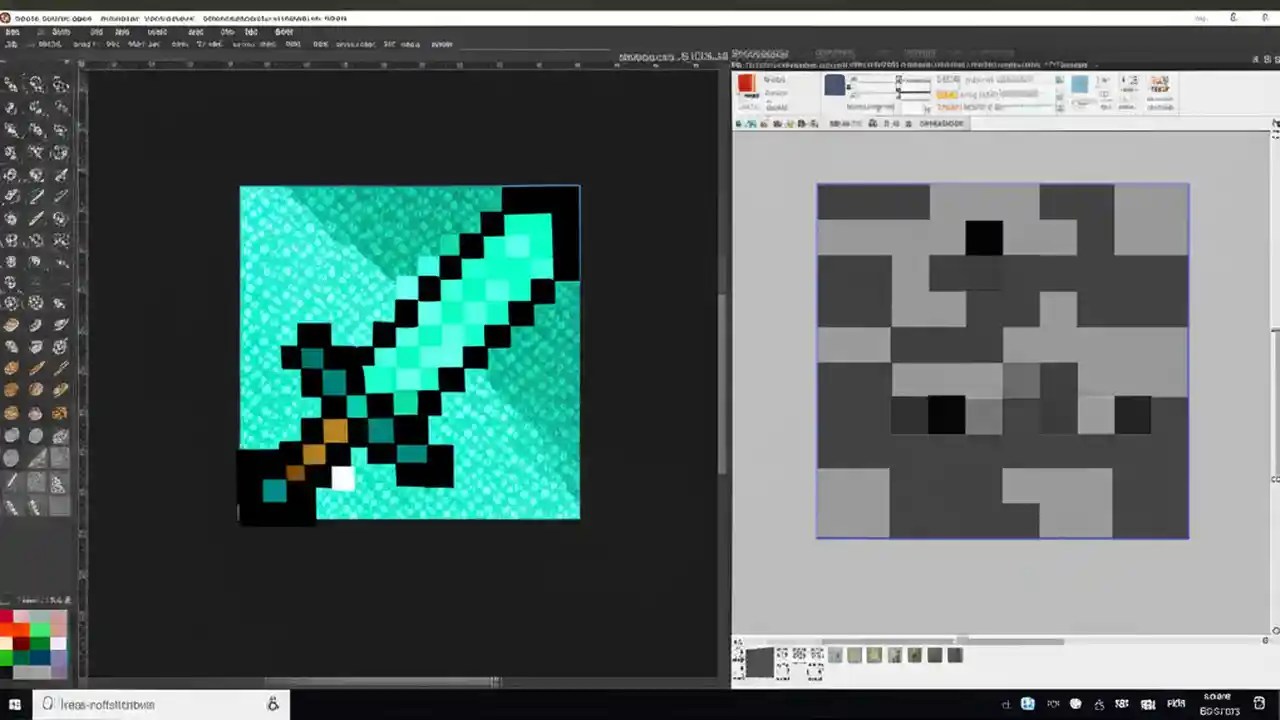Image resolution: width=1280 pixels, height=720 pixels.
Task: Enable the highlighted yellow option in the toolbar
Action: 948,92
